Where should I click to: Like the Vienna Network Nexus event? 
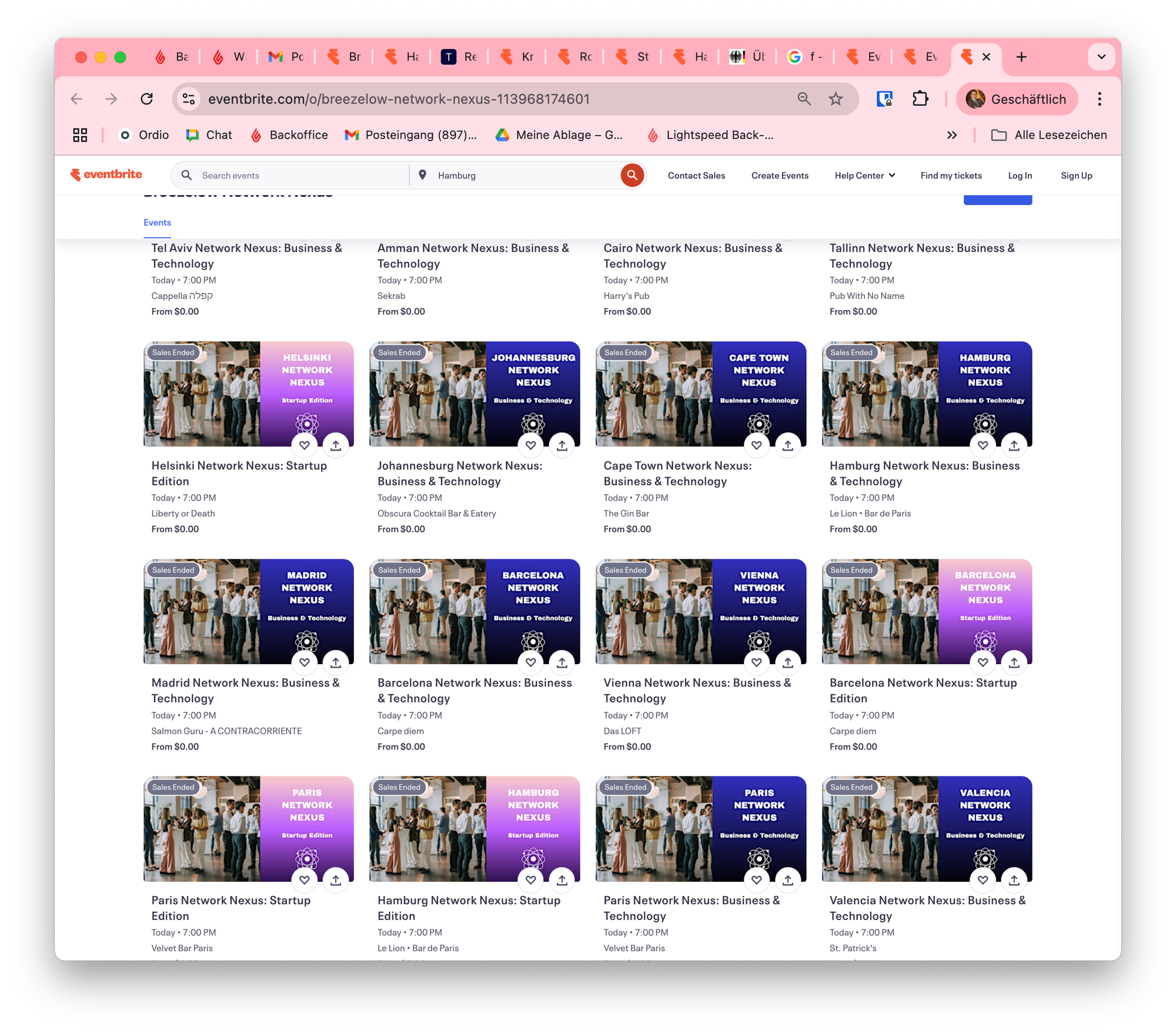click(757, 662)
